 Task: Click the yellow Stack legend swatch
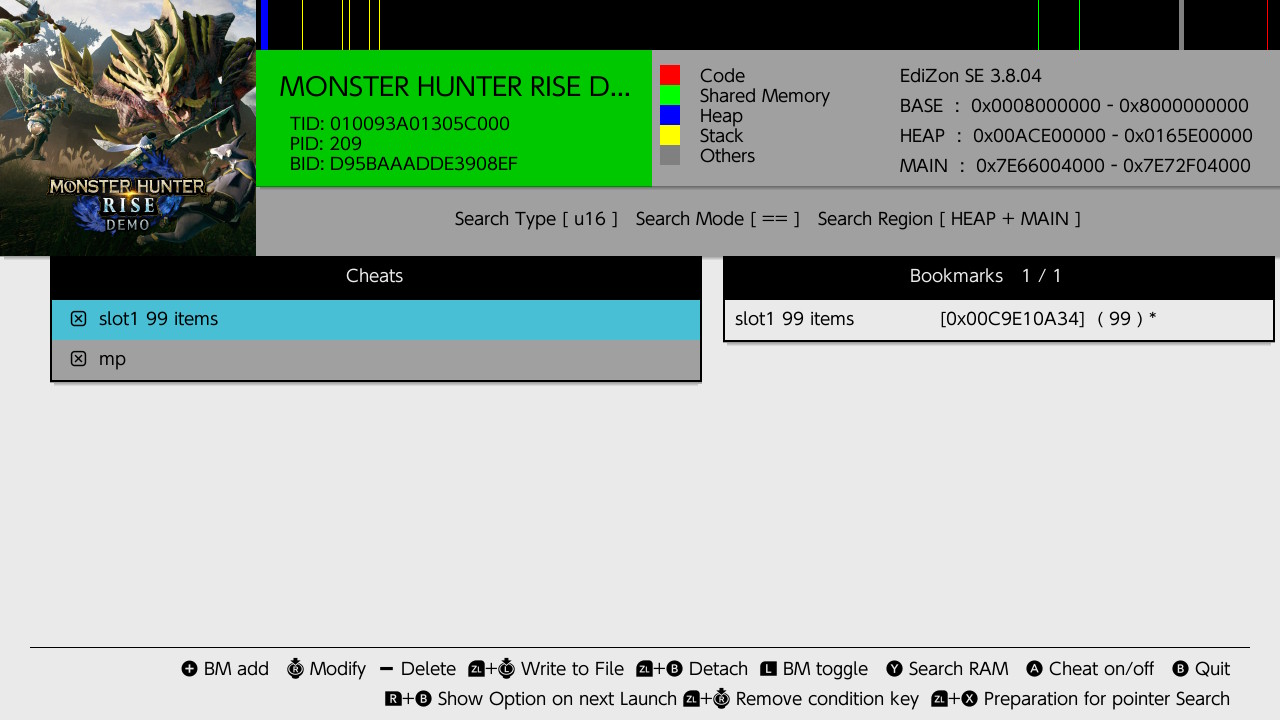670,135
